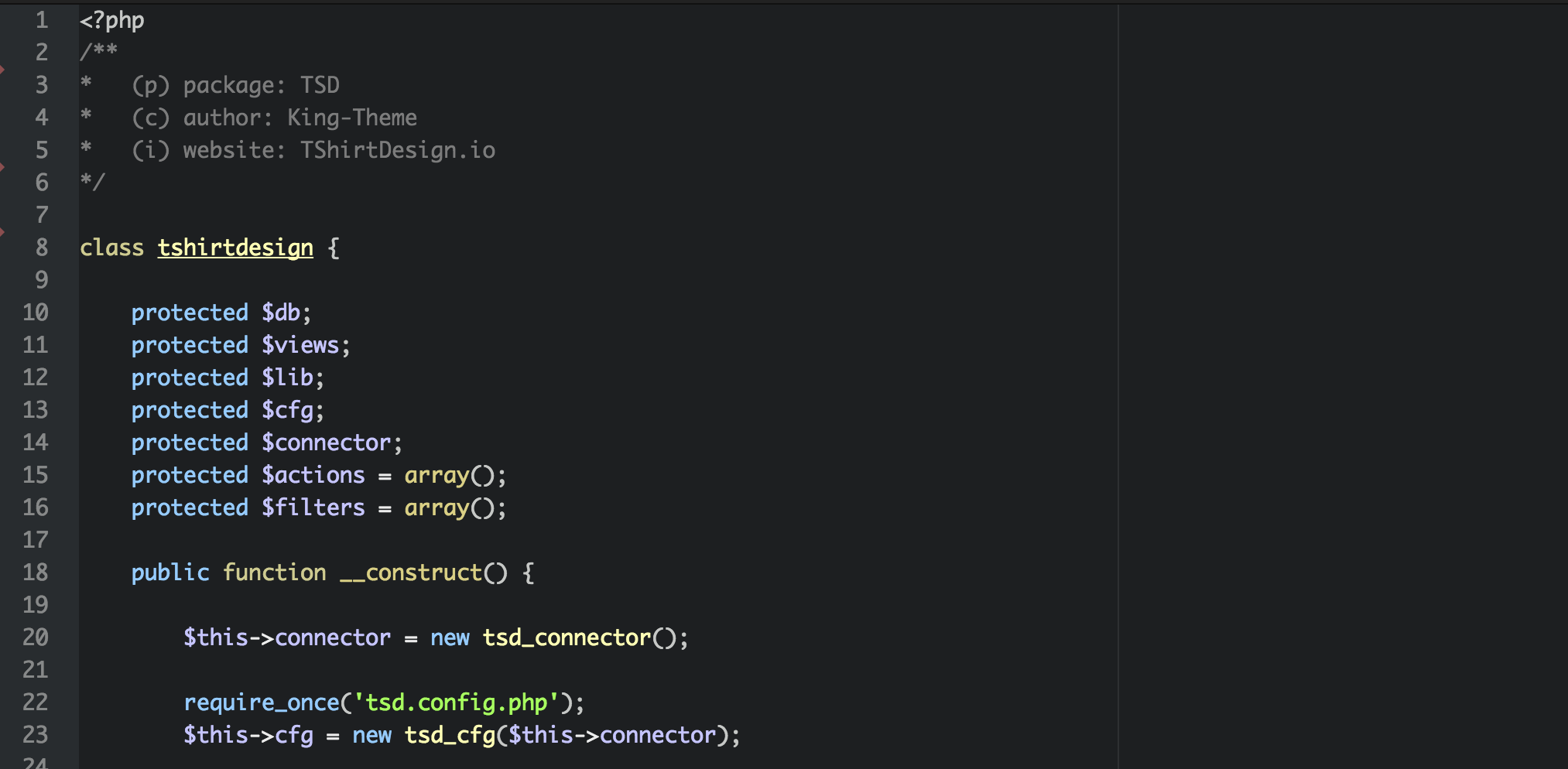The image size is (1568, 769).
Task: Click the "$actions" property
Action: click(x=313, y=475)
